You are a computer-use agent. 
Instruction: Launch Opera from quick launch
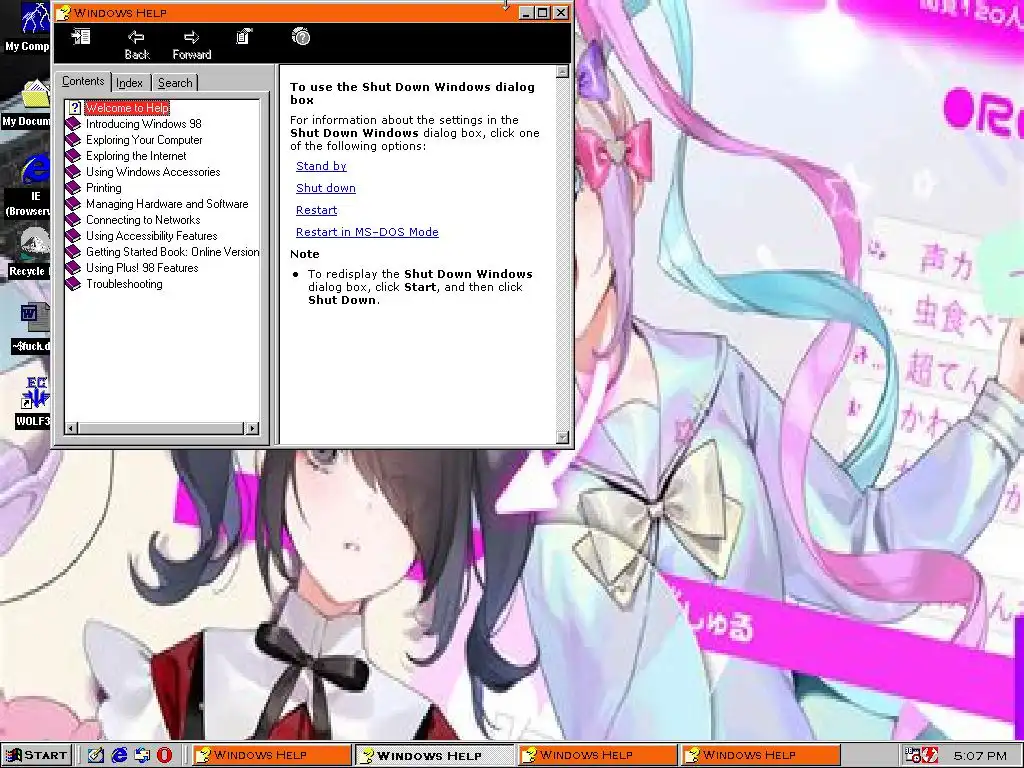pos(165,755)
